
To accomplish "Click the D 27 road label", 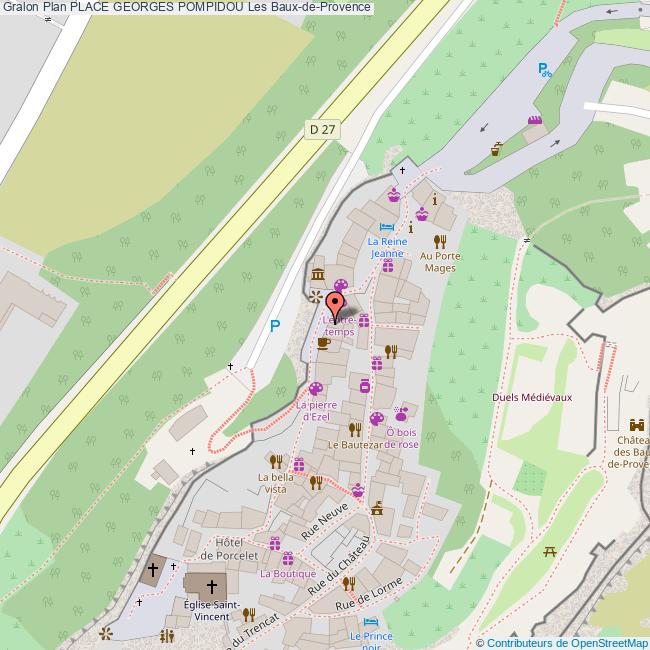I will [x=322, y=128].
